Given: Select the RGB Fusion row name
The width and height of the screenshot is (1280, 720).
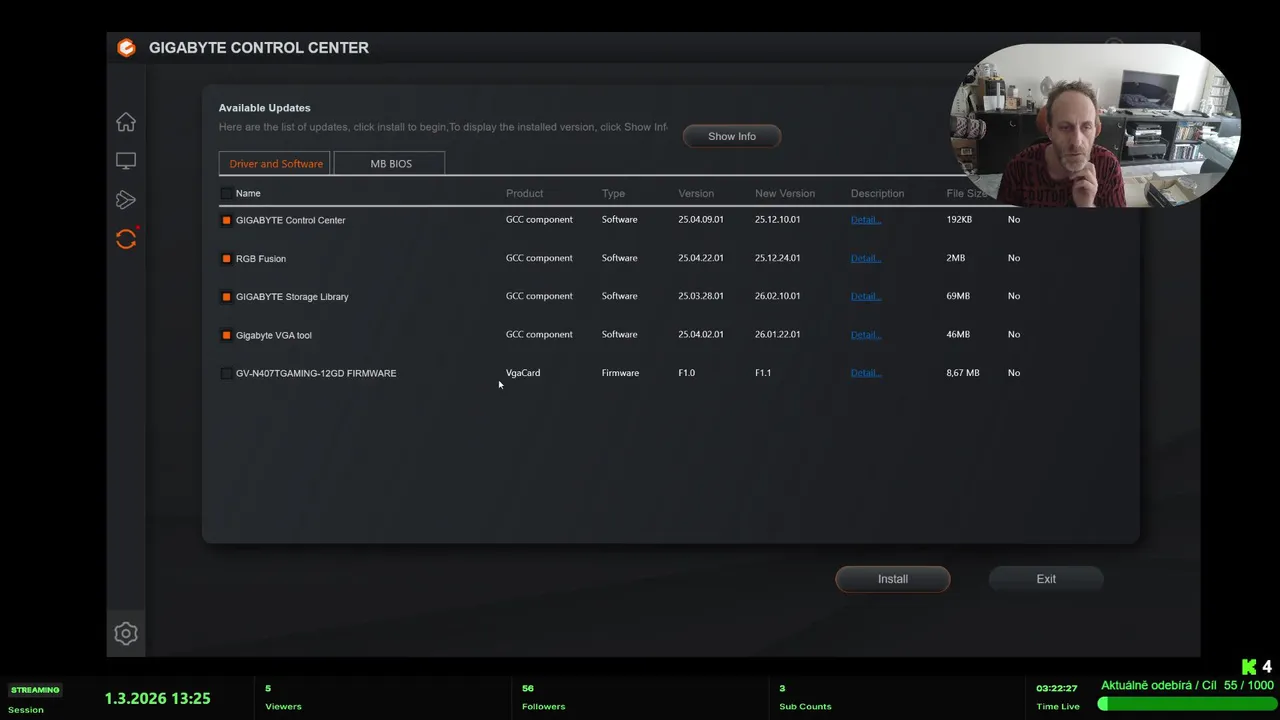Looking at the screenshot, I should pos(261,259).
